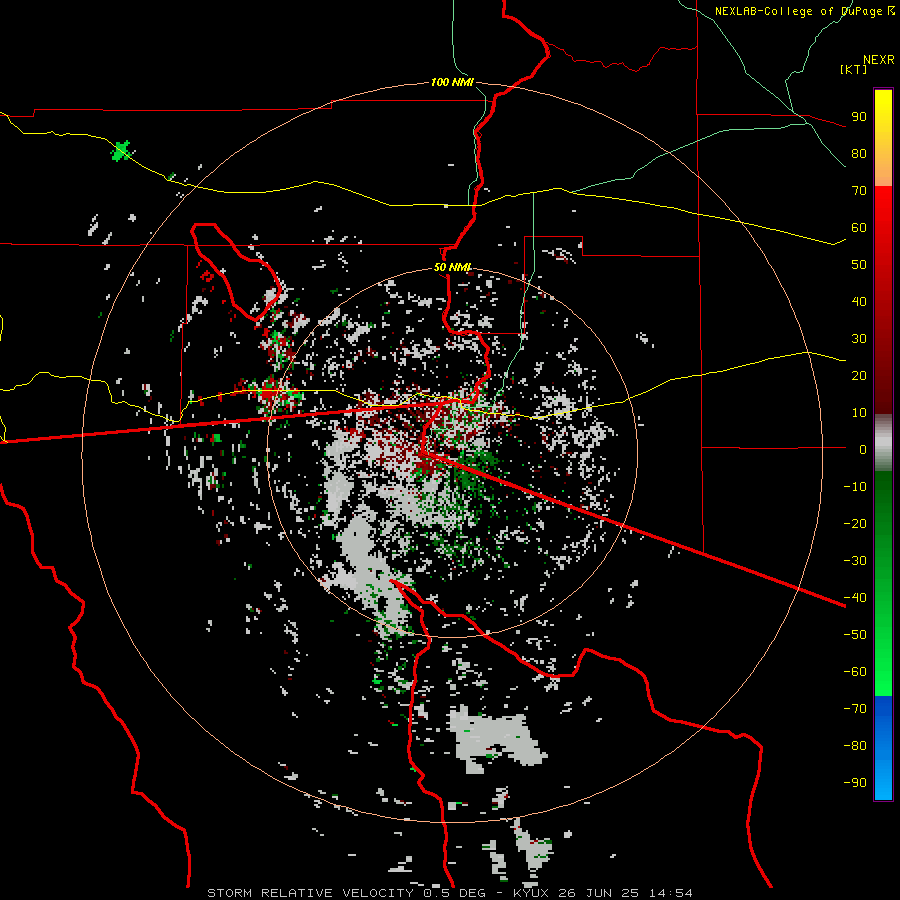Click the 0 value on velocity scale
900x900 pixels.
(x=863, y=449)
